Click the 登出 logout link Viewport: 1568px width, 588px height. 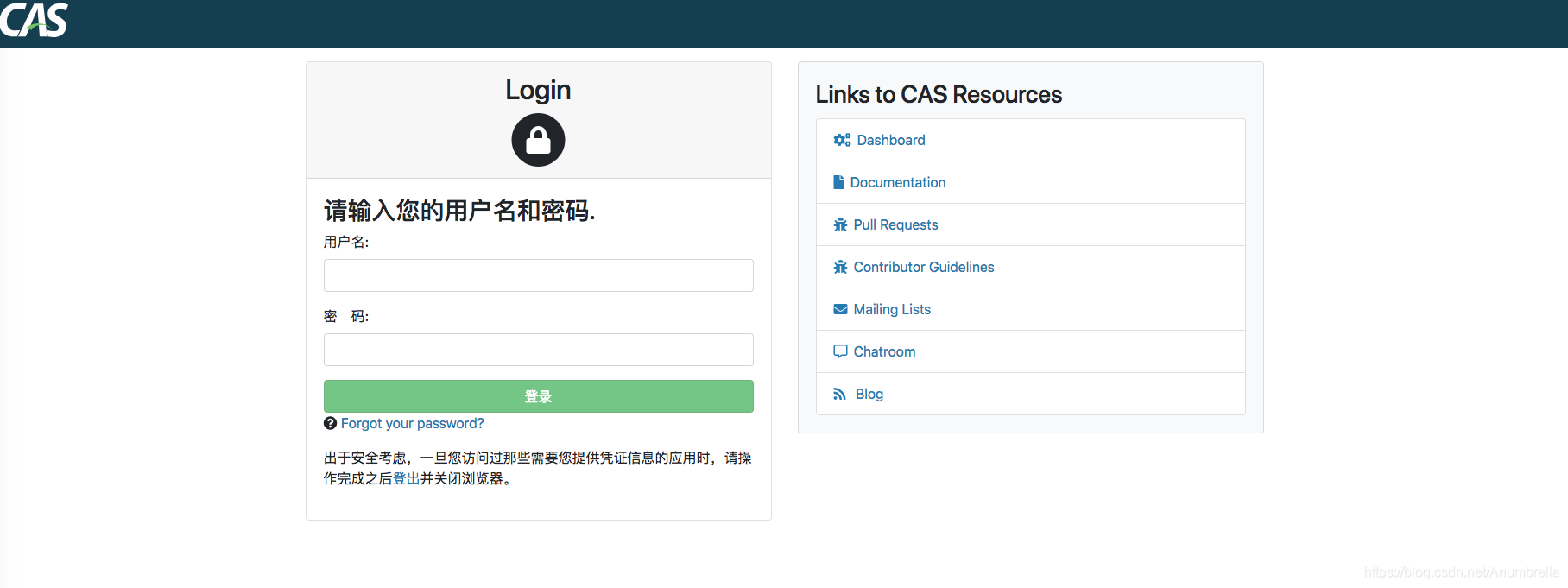tap(406, 478)
